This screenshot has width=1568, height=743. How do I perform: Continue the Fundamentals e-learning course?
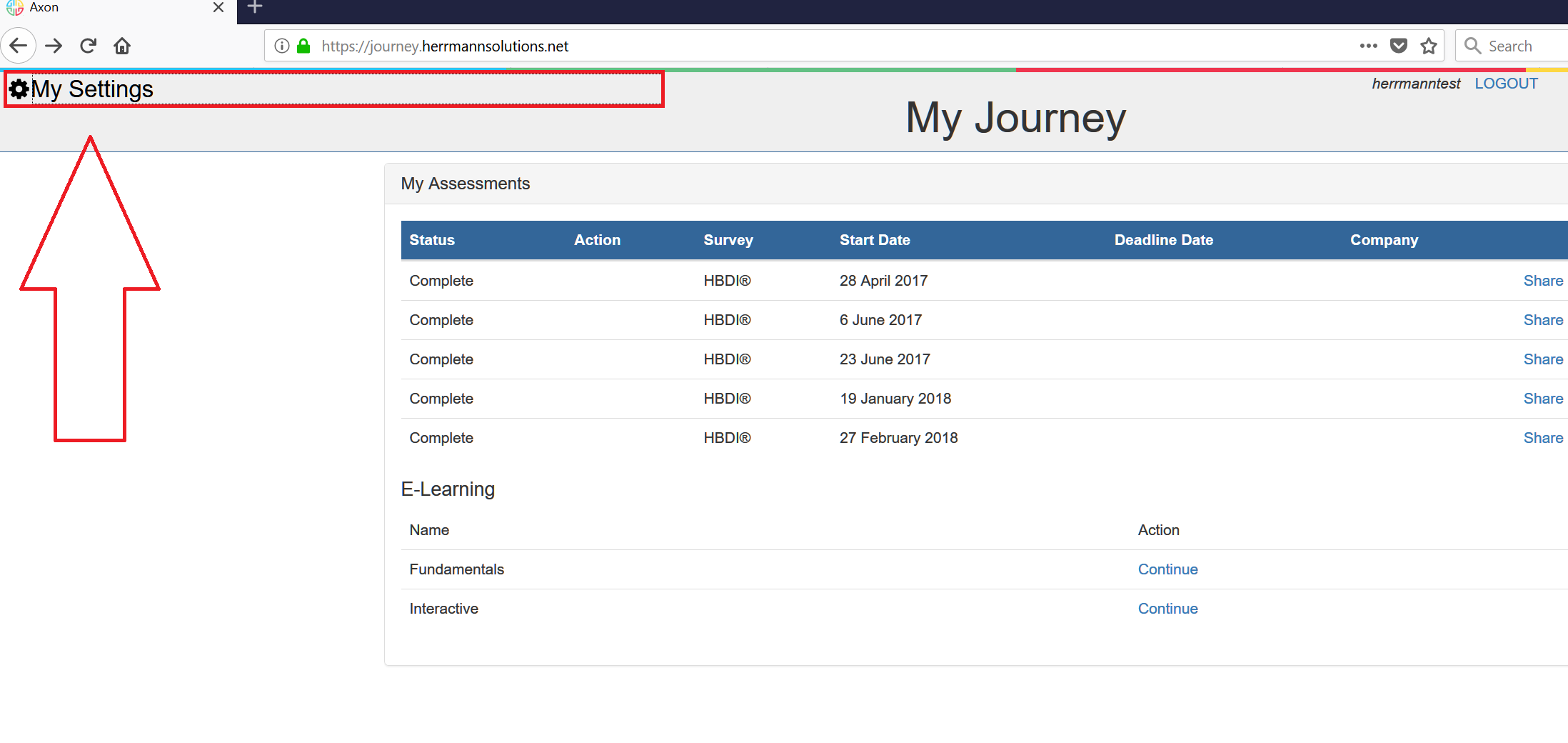click(1167, 569)
